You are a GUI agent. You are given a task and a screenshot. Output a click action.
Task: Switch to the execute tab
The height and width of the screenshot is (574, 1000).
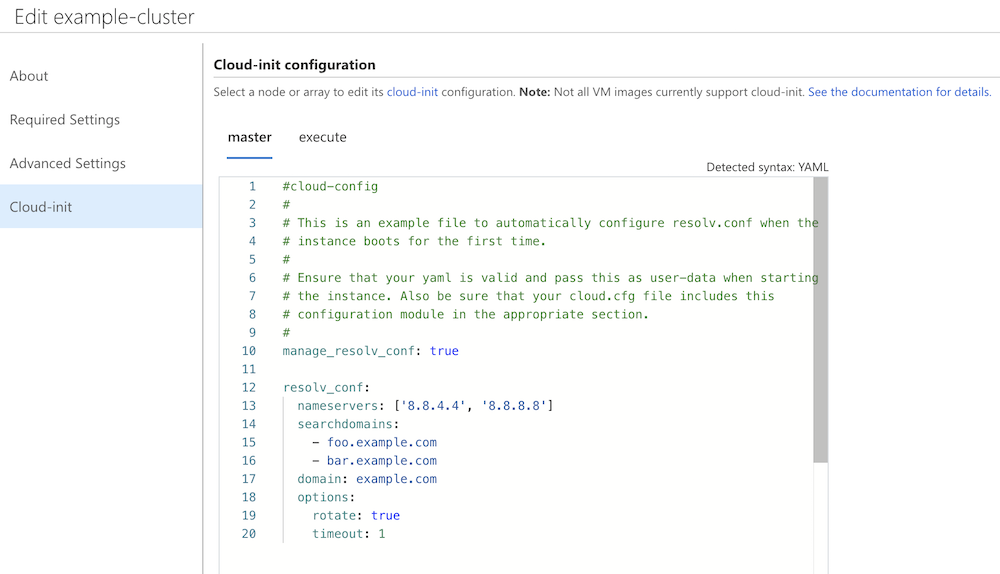coord(323,137)
